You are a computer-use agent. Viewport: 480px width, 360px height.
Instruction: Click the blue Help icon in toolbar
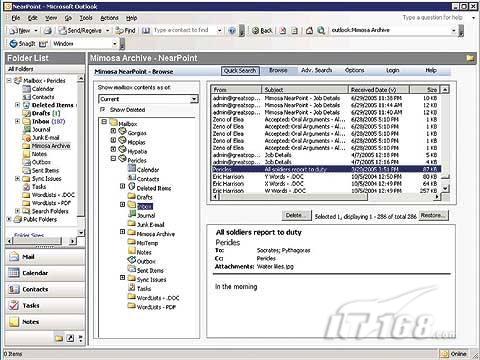tap(232, 31)
